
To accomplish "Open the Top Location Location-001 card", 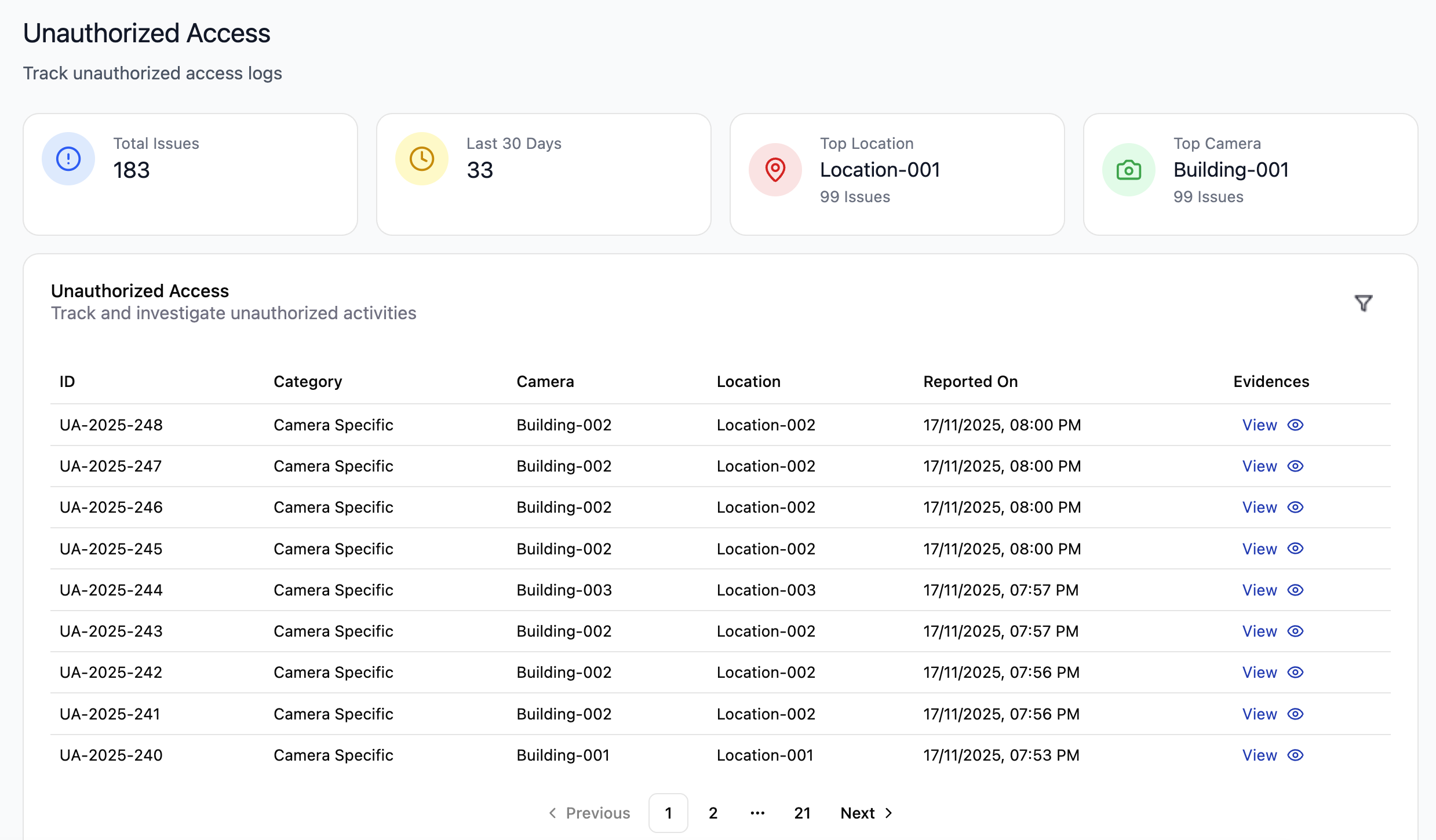I will 896,174.
